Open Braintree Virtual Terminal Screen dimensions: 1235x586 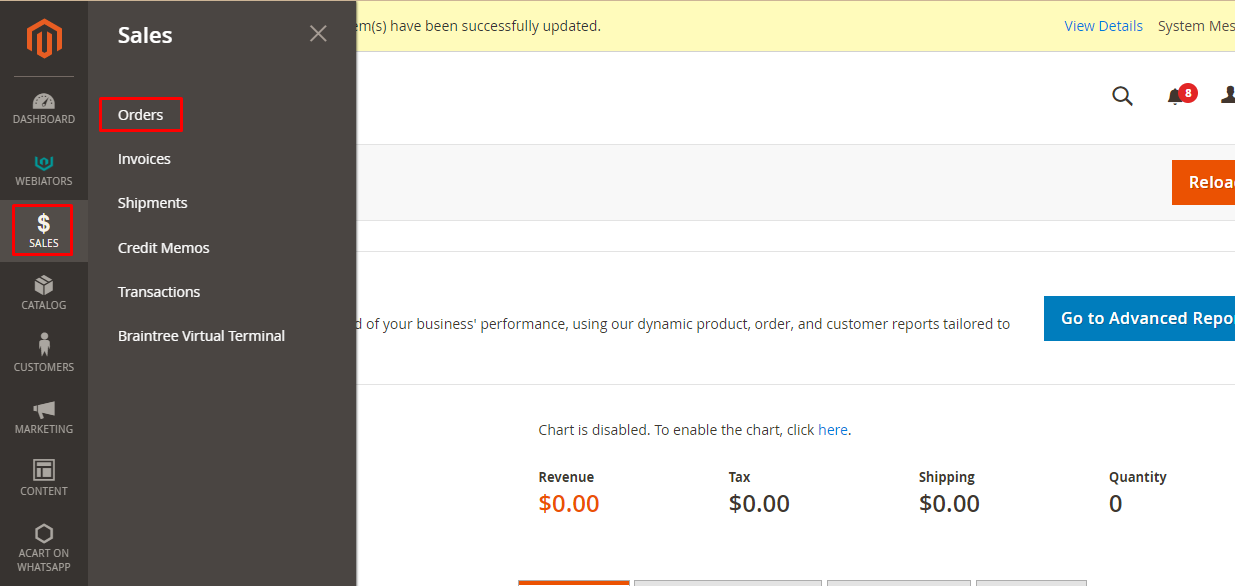[201, 336]
